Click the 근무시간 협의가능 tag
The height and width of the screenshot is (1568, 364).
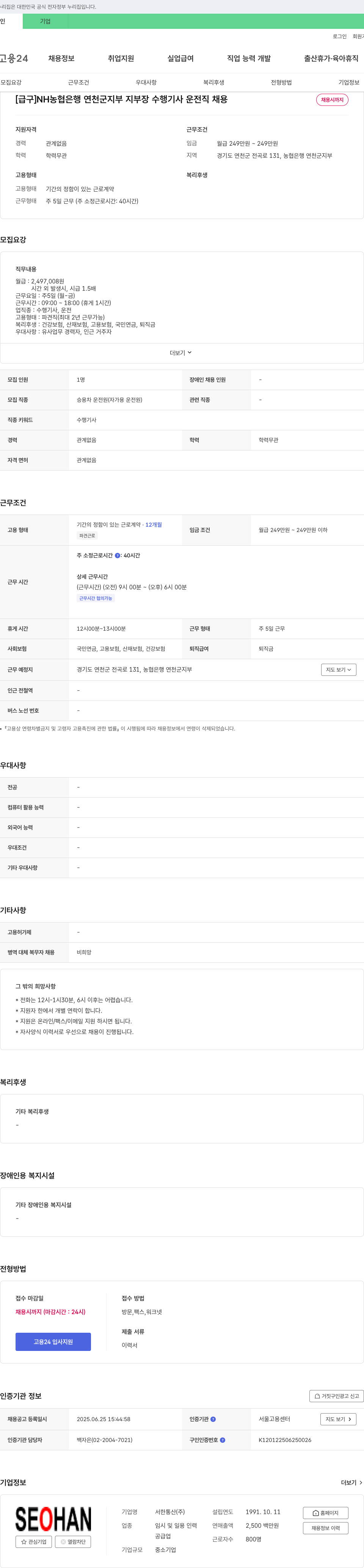point(96,598)
